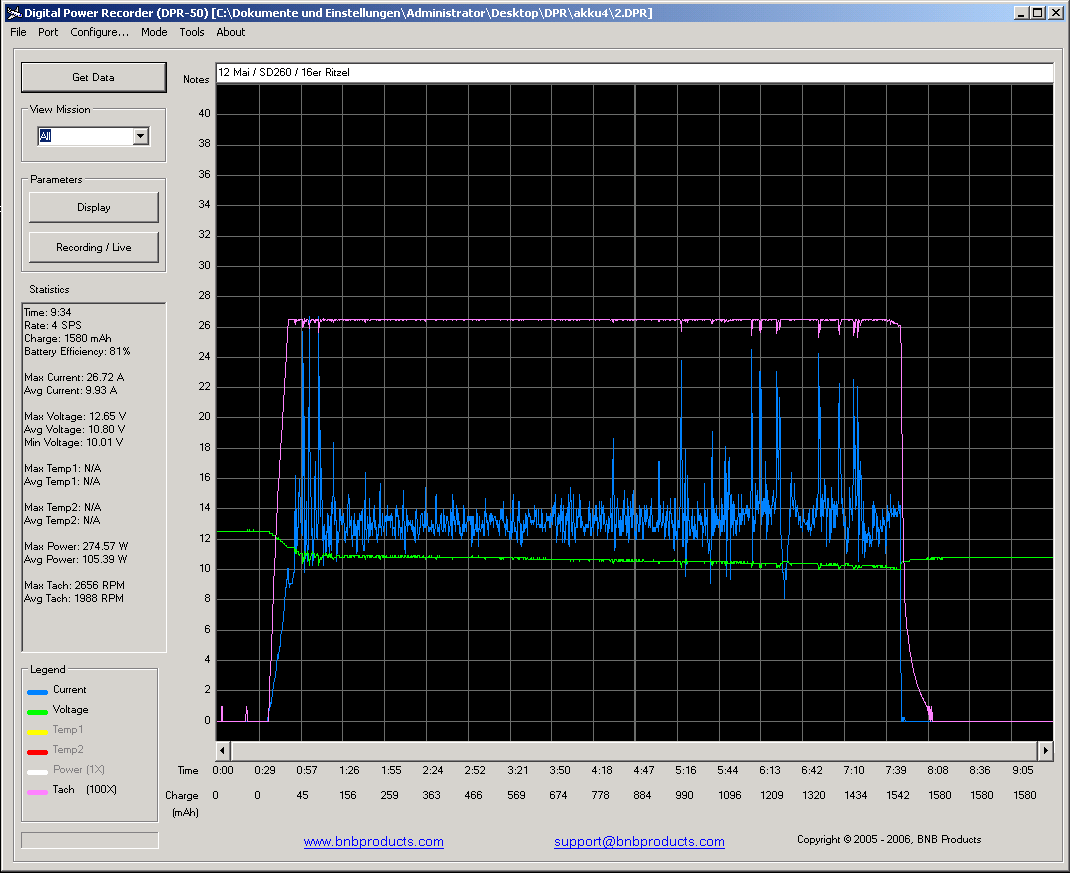1070x873 pixels.
Task: Click the Time: 9:34 statistic
Action: (48, 313)
